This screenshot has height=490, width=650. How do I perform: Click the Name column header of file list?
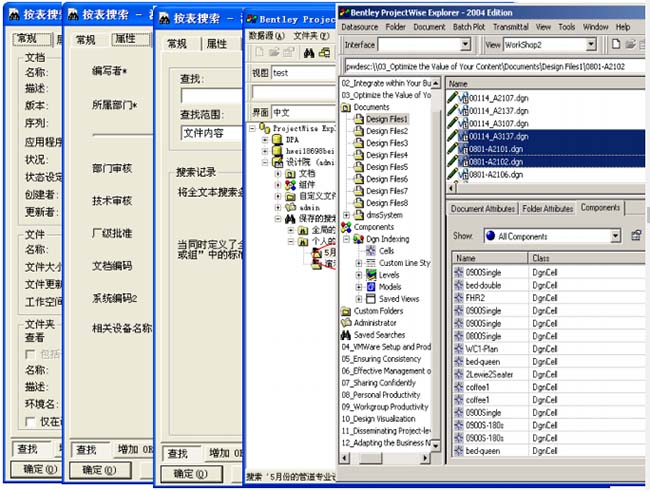click(545, 84)
